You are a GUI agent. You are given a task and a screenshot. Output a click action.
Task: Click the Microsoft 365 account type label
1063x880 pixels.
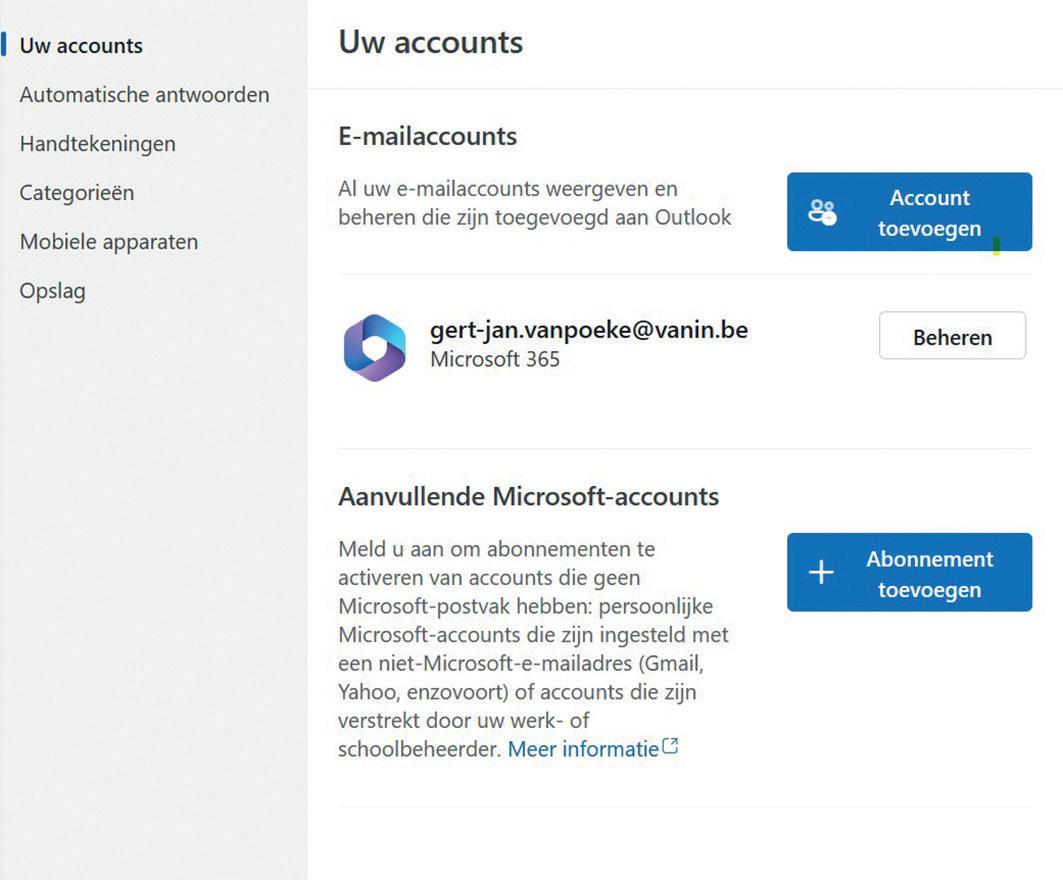click(x=494, y=359)
